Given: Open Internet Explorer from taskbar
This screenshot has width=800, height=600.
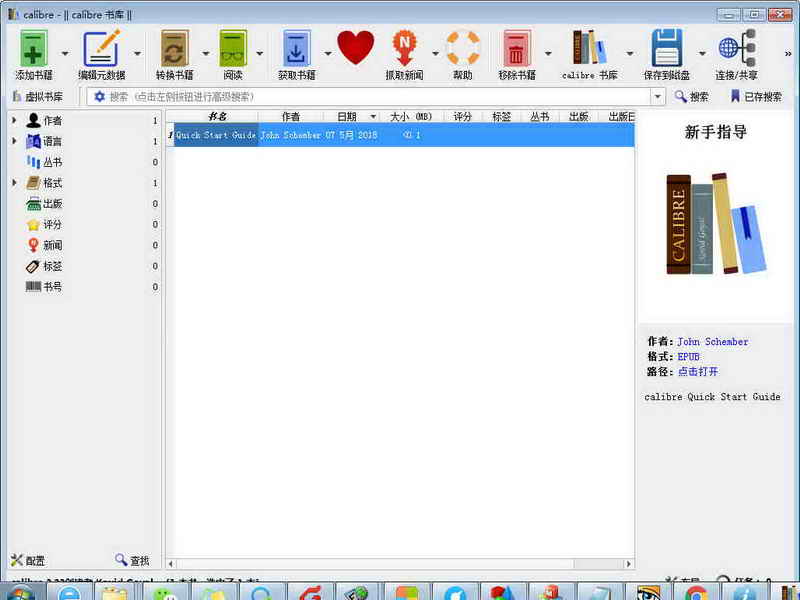Looking at the screenshot, I should point(69,592).
